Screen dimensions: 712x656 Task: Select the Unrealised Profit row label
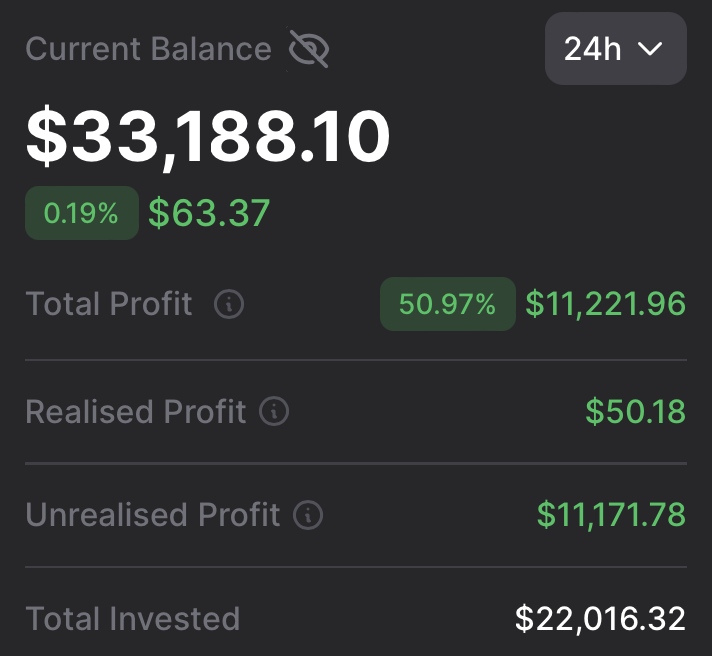coord(153,515)
